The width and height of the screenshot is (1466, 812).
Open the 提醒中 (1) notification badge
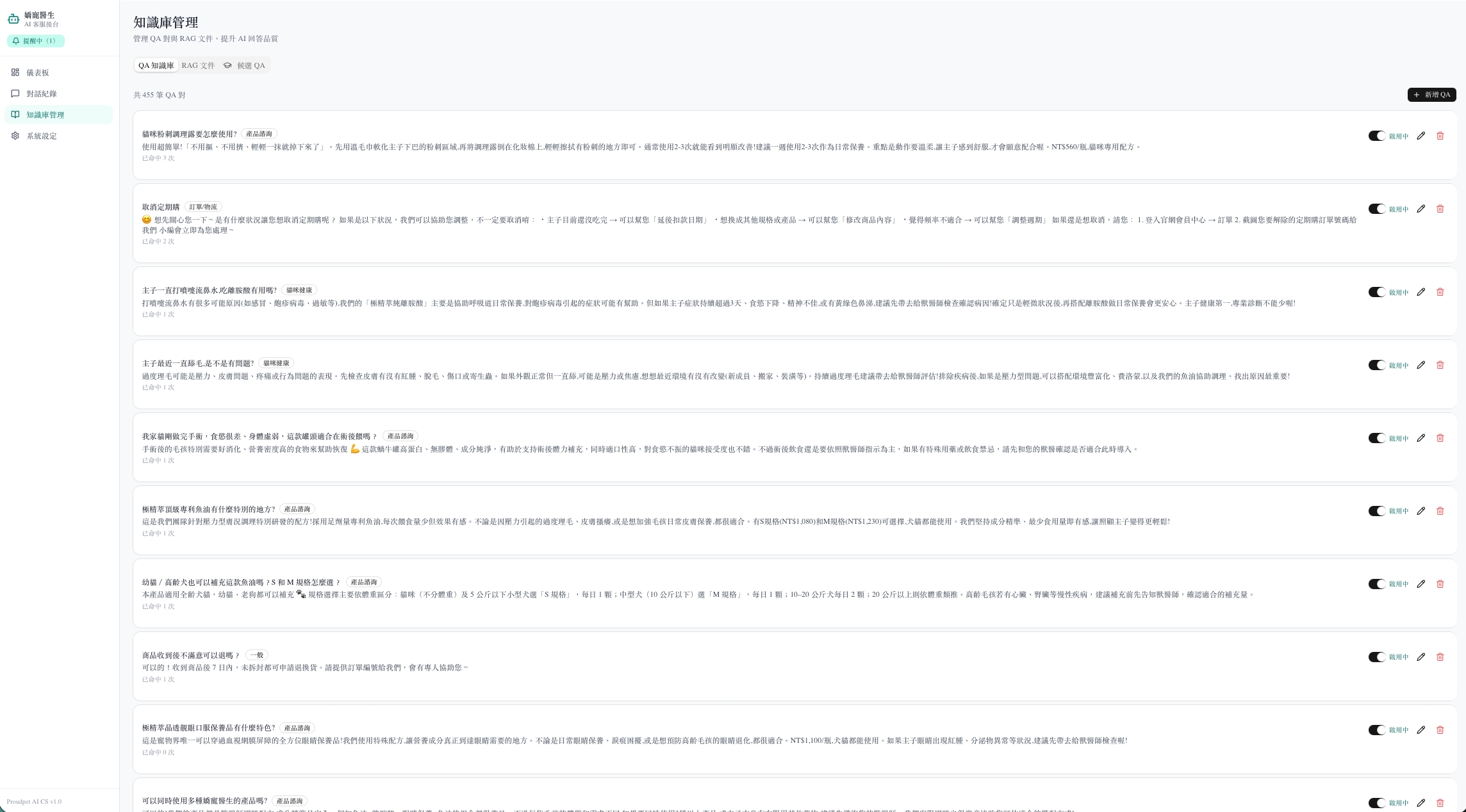pyautogui.click(x=36, y=41)
